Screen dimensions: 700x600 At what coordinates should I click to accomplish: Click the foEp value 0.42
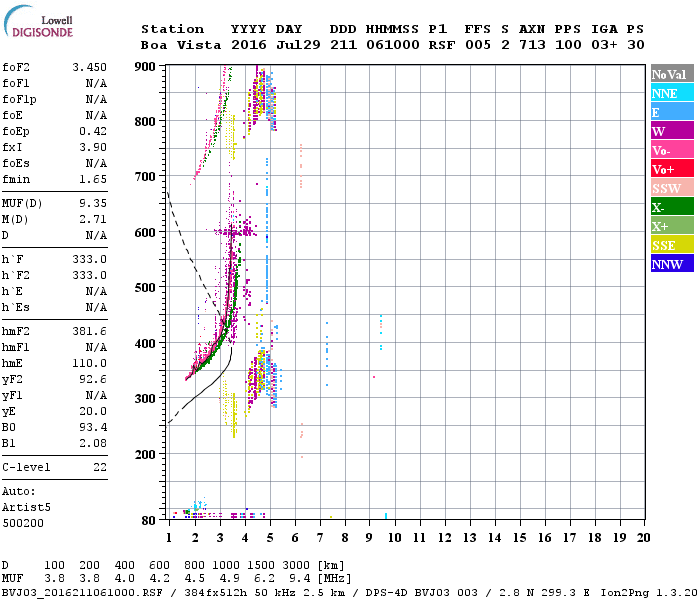pos(93,131)
